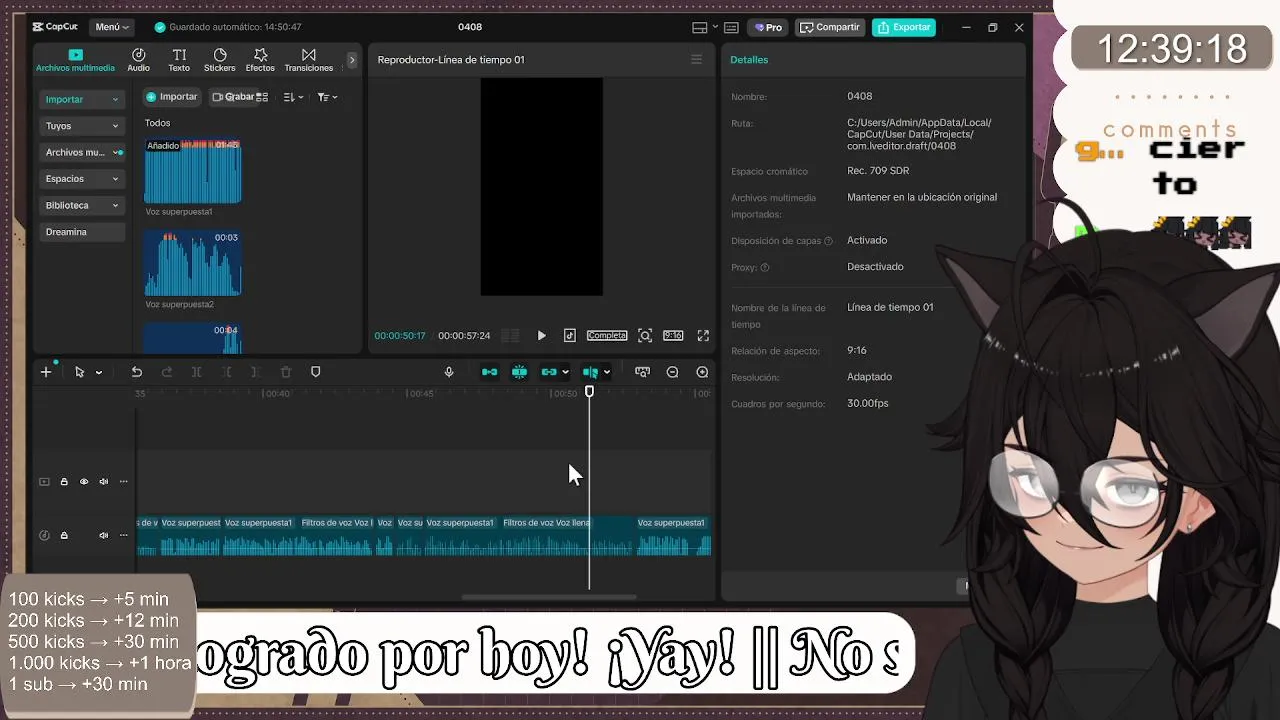Image resolution: width=1280 pixels, height=720 pixels.
Task: Open the Completa preview quality option
Action: pyautogui.click(x=607, y=336)
